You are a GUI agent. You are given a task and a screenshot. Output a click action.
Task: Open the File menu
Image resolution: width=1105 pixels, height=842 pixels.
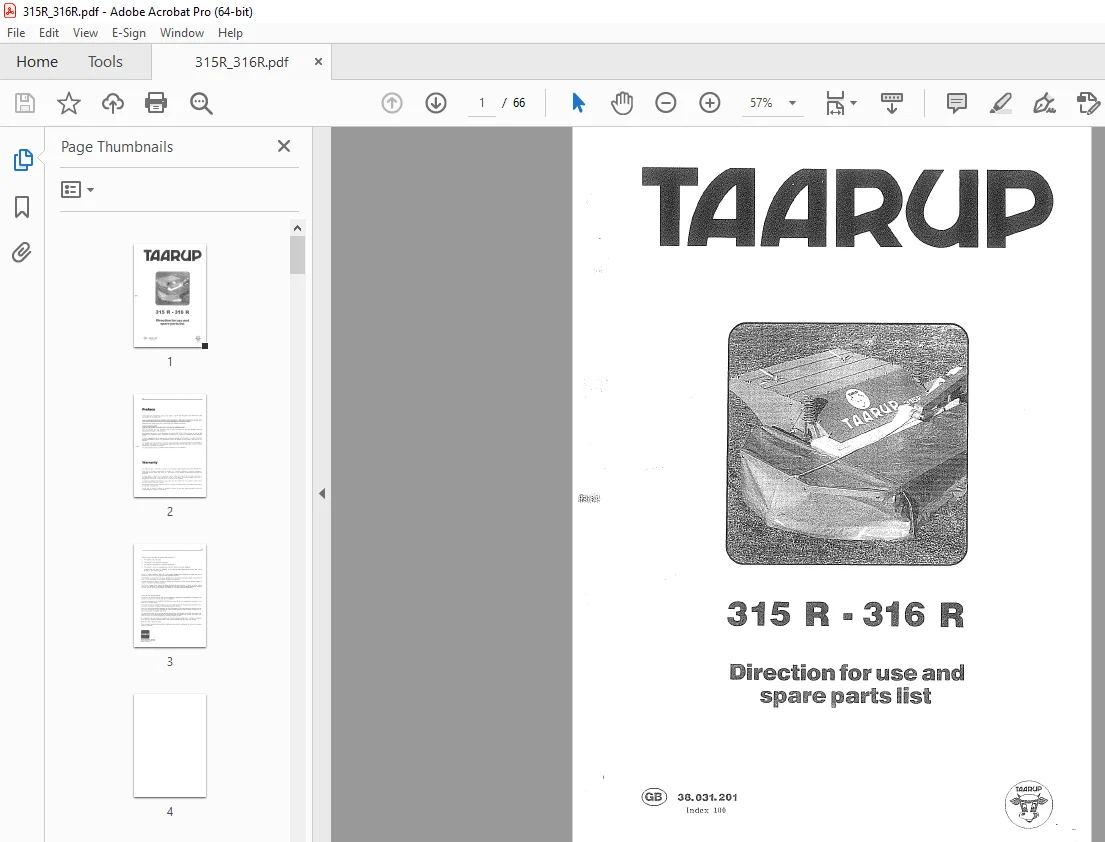pyautogui.click(x=16, y=32)
